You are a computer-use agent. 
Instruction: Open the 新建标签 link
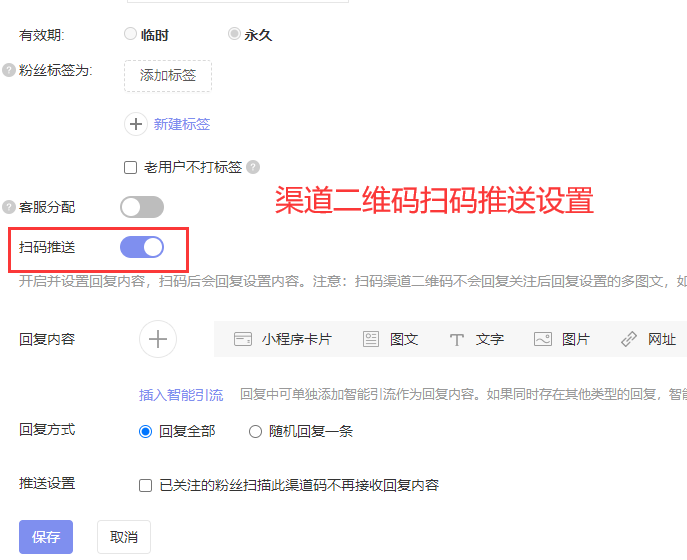(x=182, y=124)
